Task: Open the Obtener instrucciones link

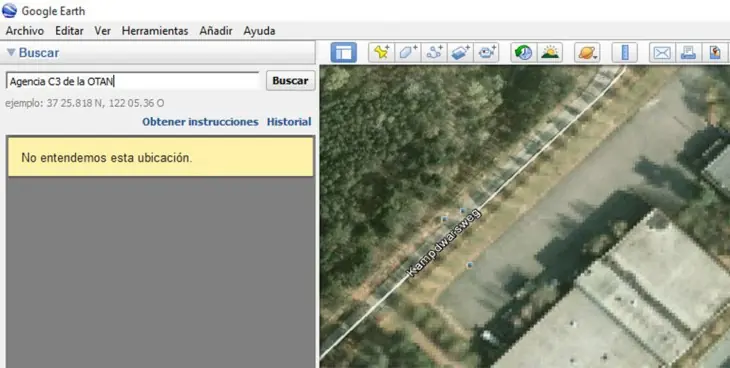Action: point(200,122)
